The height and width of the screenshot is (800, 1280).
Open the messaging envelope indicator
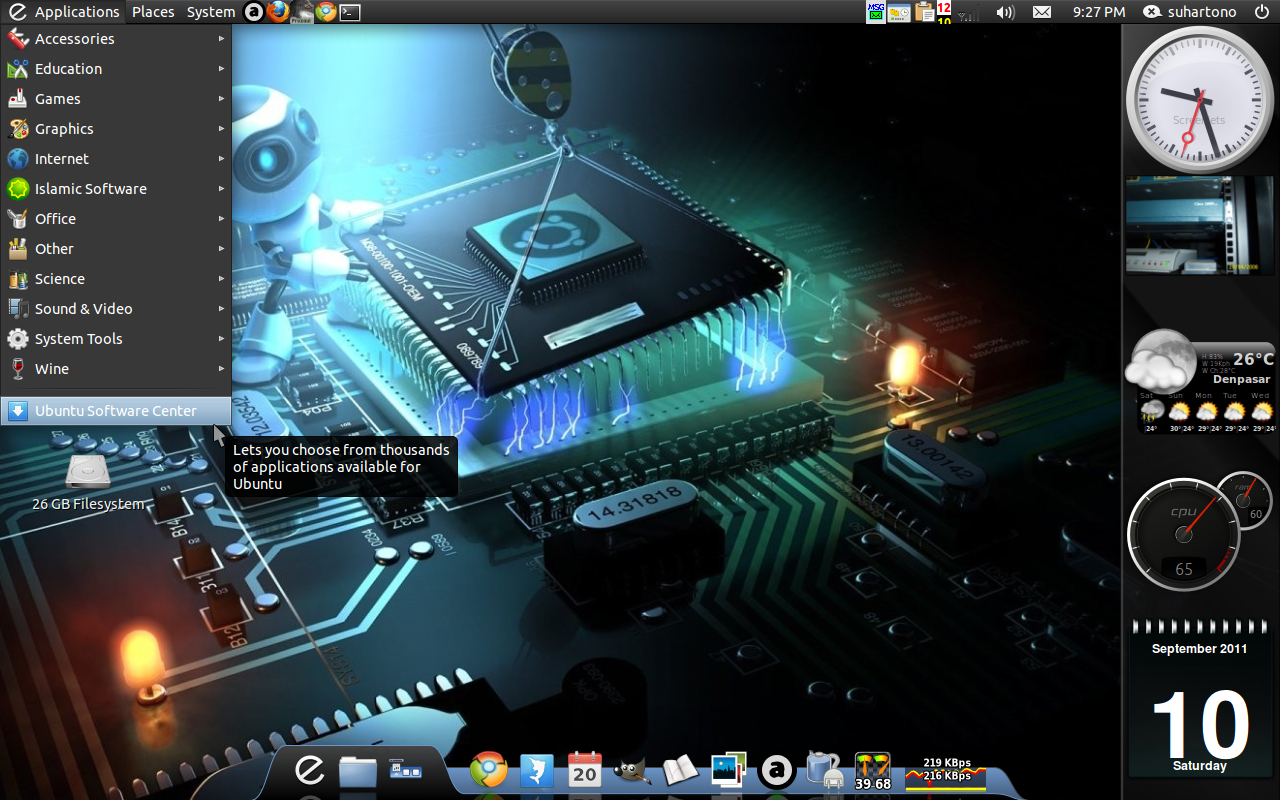[1042, 12]
